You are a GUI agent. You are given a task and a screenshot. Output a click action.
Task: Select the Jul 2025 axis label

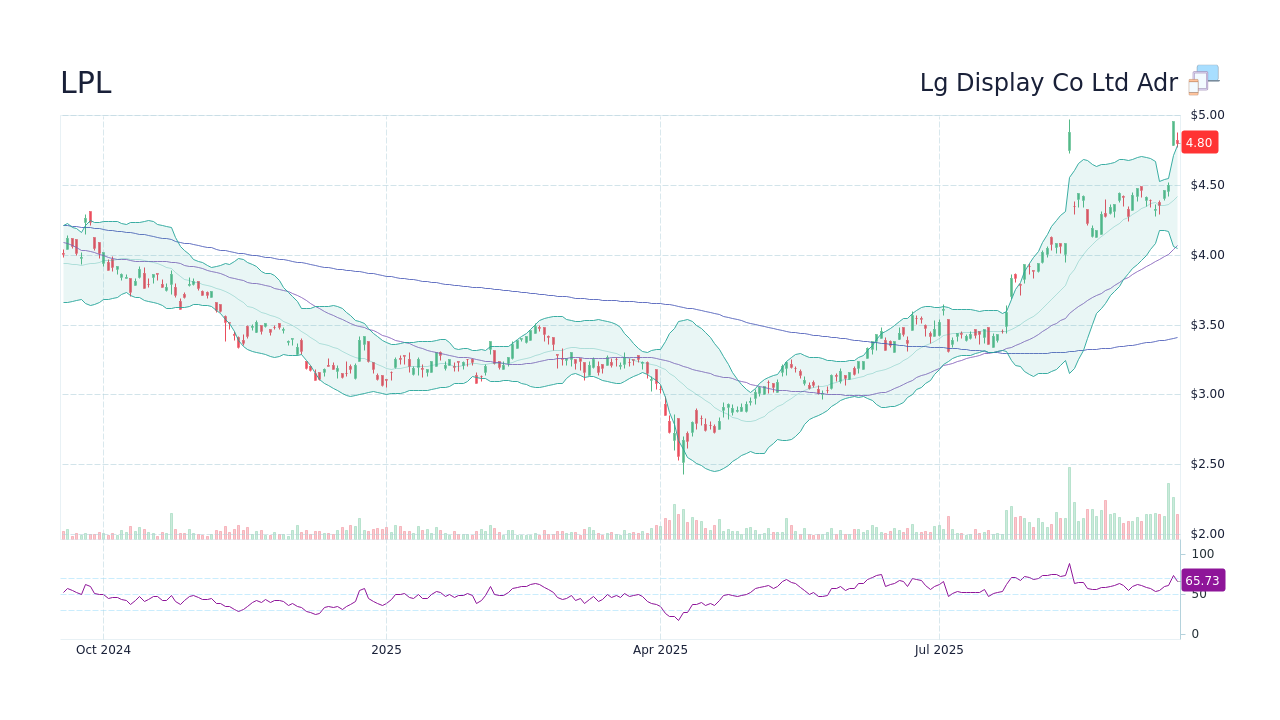(x=938, y=649)
